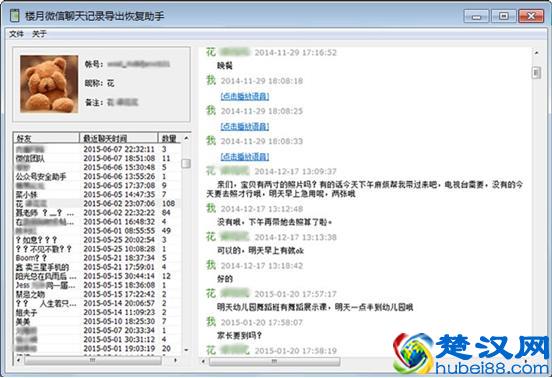
Task: Click the message 家长要到吗?
Action: coord(239,336)
